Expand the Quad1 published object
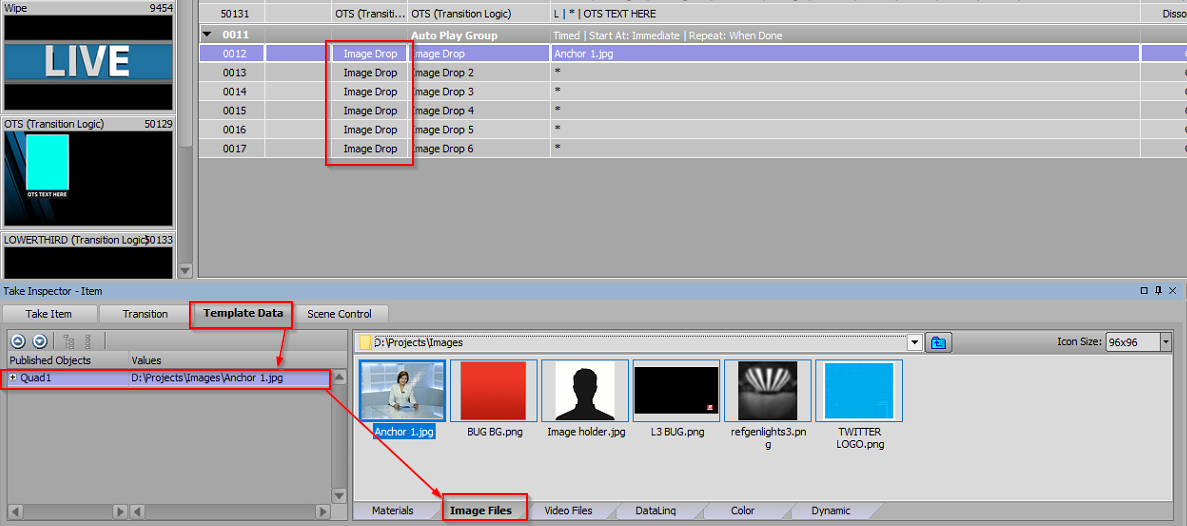Image resolution: width=1187 pixels, height=526 pixels. click(x=13, y=377)
